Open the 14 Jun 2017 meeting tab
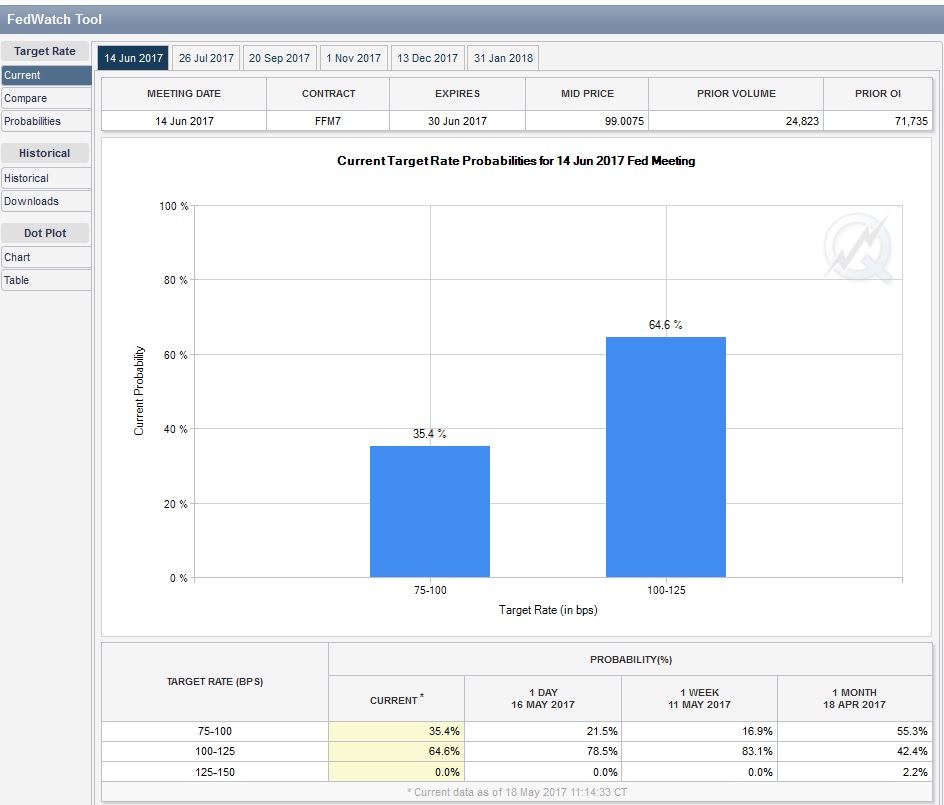This screenshot has width=944, height=805. [x=133, y=58]
